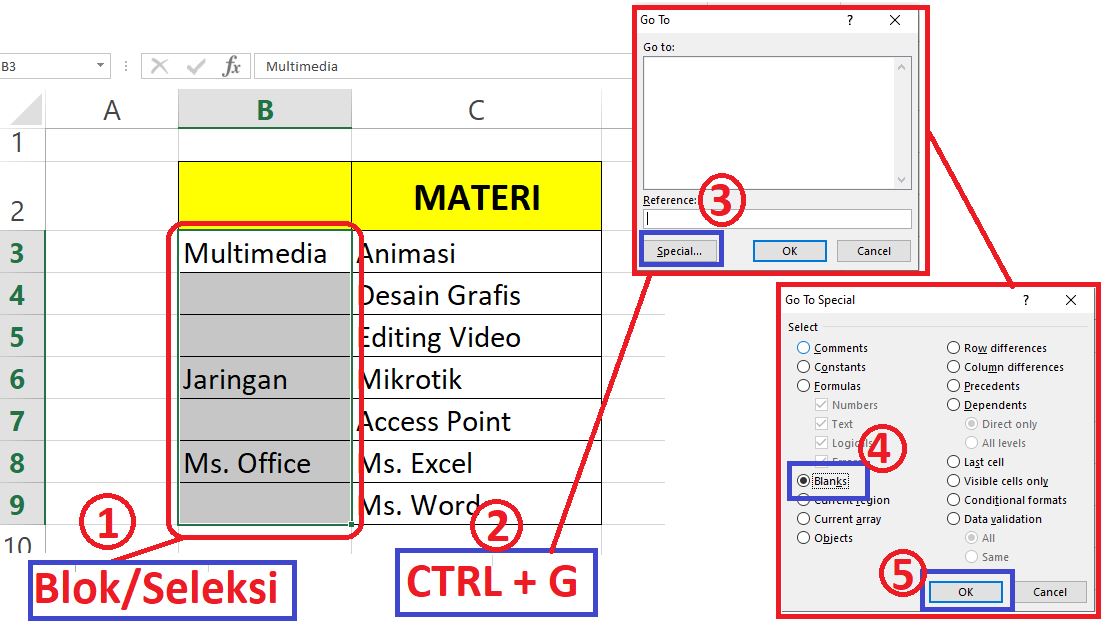This screenshot has height=632, width=1119.
Task: Click the Desain Grafis cell
Action: point(477,295)
